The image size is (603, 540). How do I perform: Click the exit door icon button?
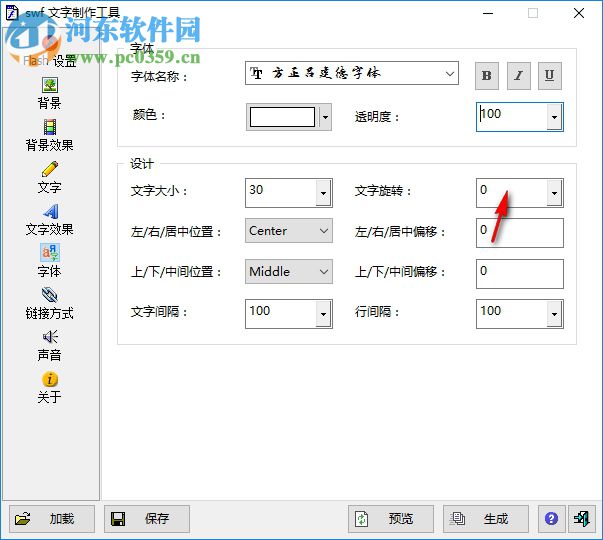tap(581, 519)
